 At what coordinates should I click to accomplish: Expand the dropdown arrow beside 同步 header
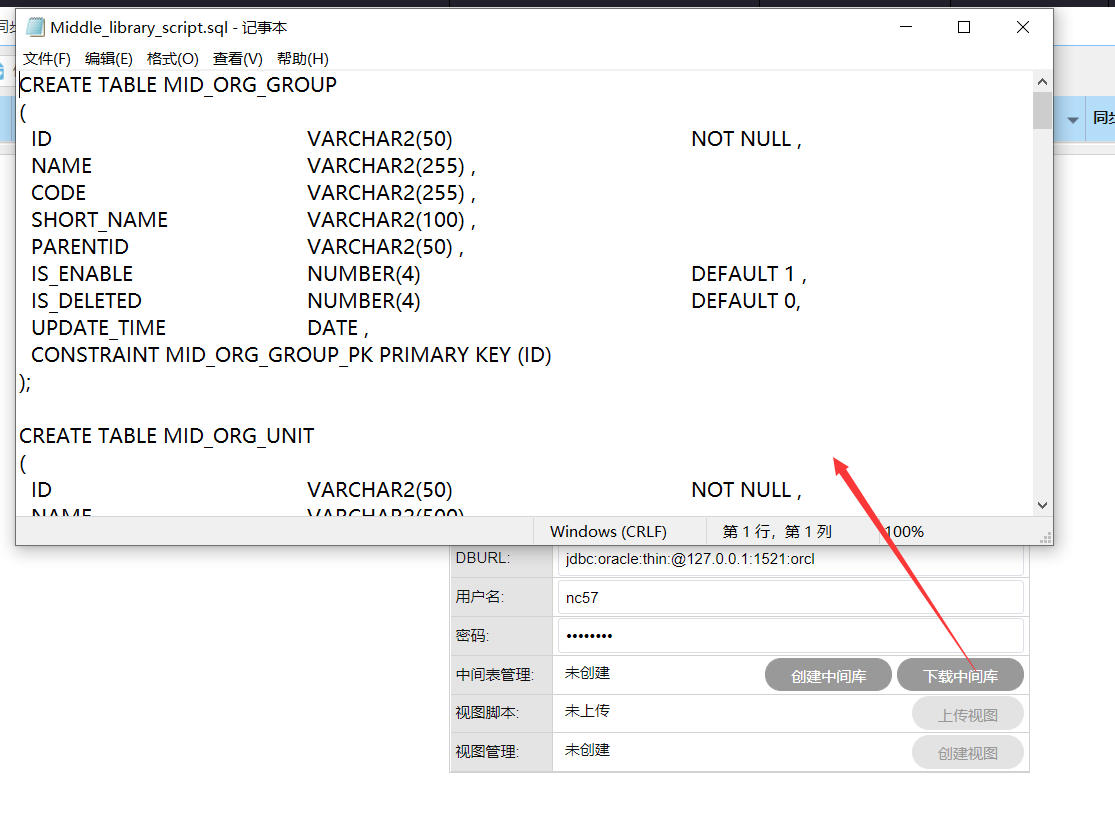click(1073, 120)
